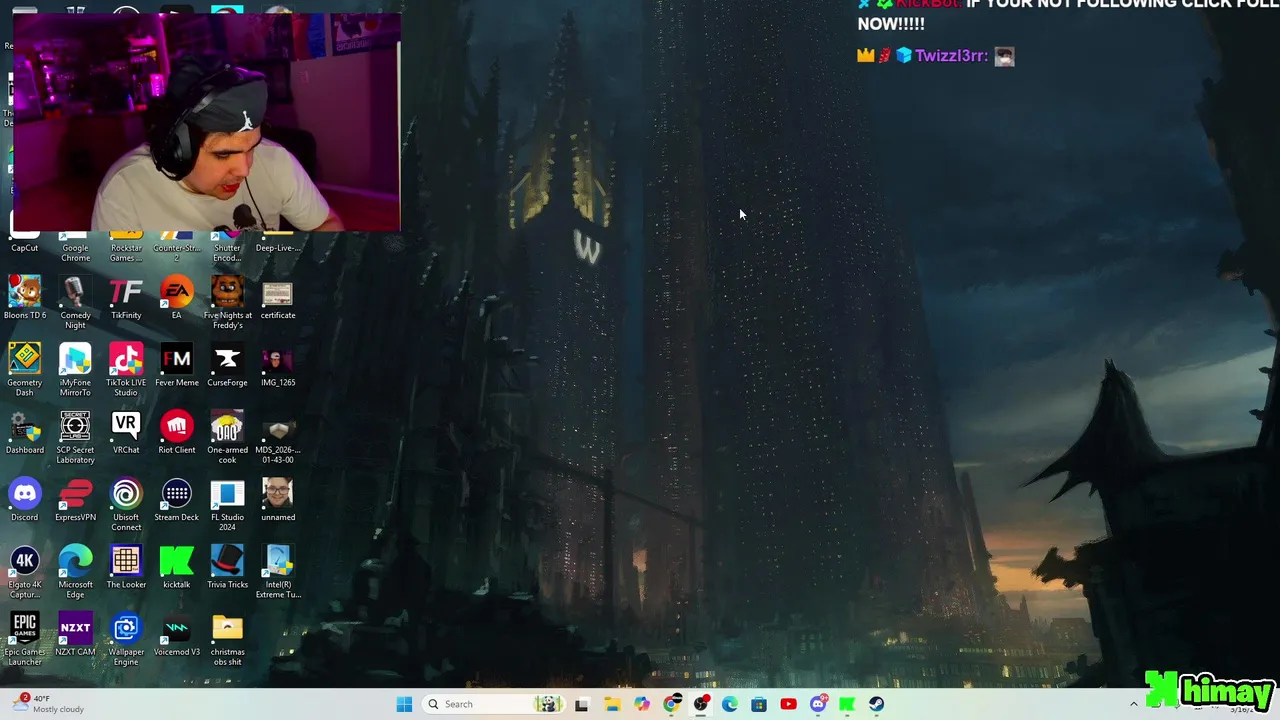Viewport: 1280px width, 720px height.
Task: Select the MDS_2026 file icon
Action: pyautogui.click(x=278, y=438)
